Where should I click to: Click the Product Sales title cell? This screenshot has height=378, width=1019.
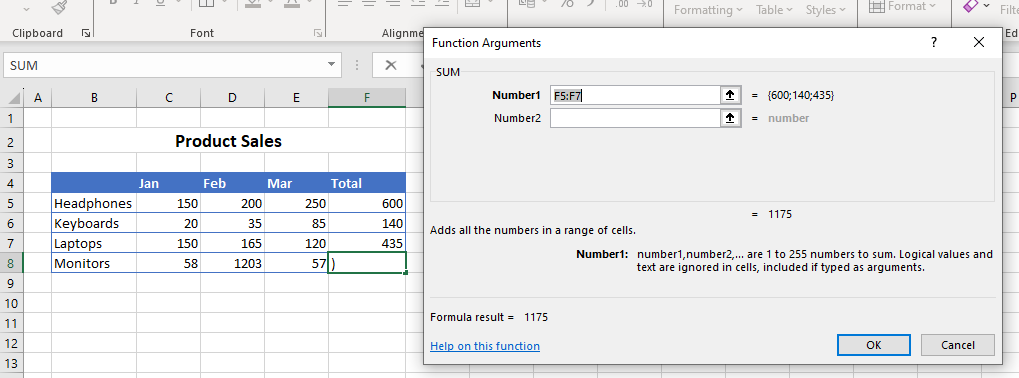[x=229, y=141]
